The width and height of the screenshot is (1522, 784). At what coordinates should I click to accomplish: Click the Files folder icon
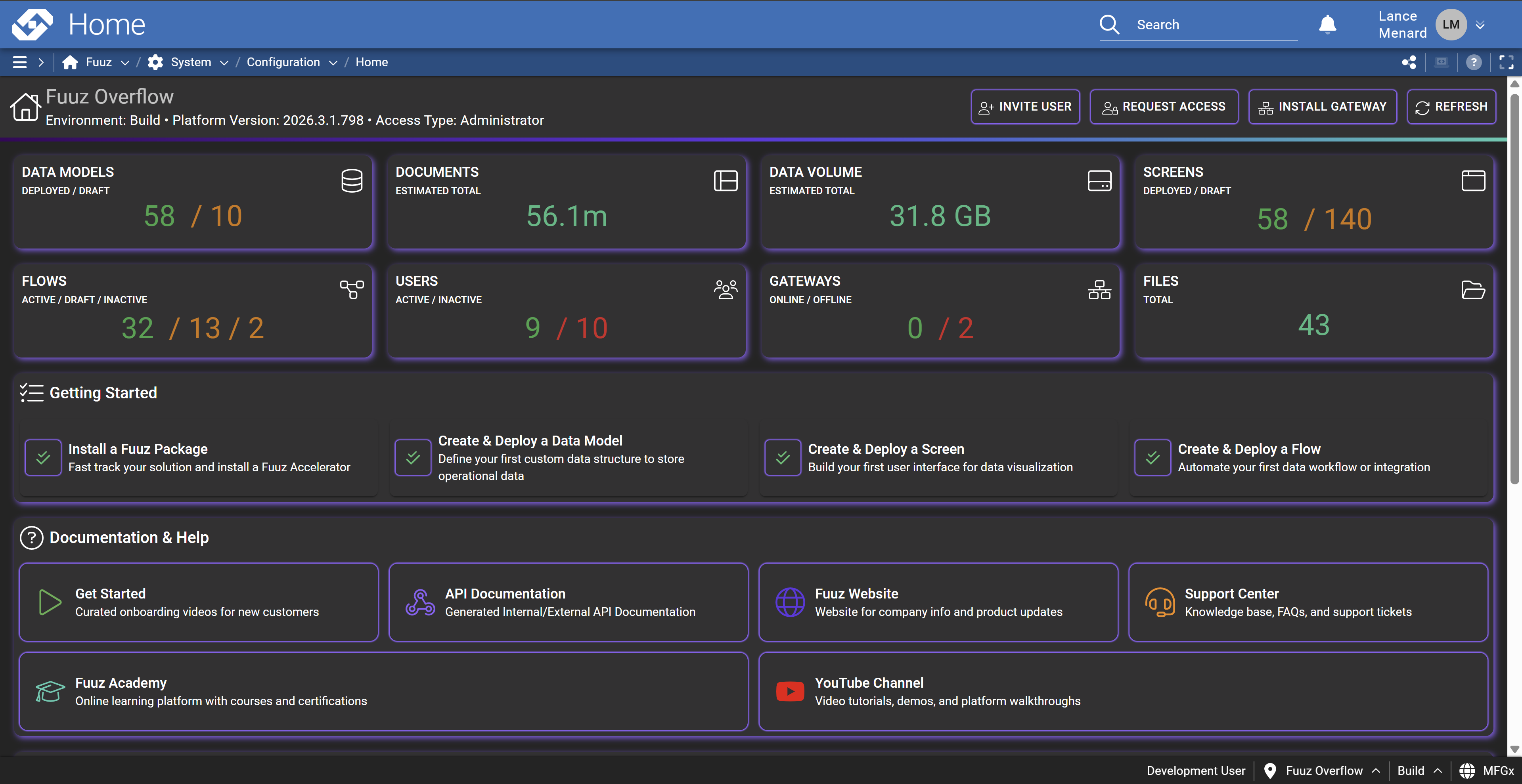coord(1473,289)
